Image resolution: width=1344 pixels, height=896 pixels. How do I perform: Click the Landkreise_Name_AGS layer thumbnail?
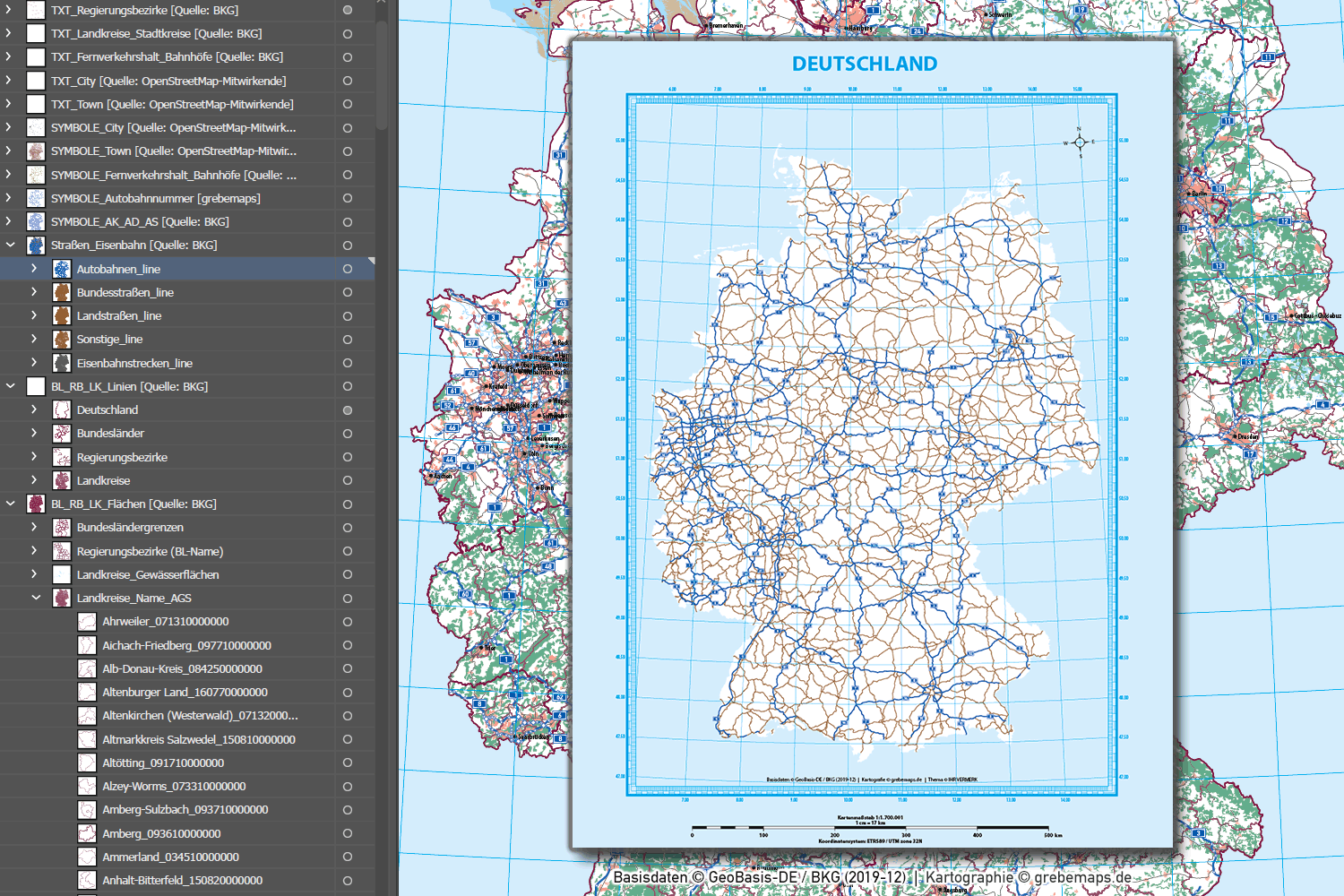[62, 599]
